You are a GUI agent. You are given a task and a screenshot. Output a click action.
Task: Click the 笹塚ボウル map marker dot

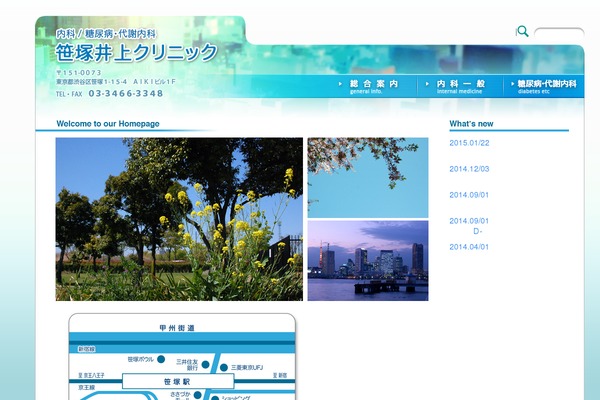click(161, 359)
